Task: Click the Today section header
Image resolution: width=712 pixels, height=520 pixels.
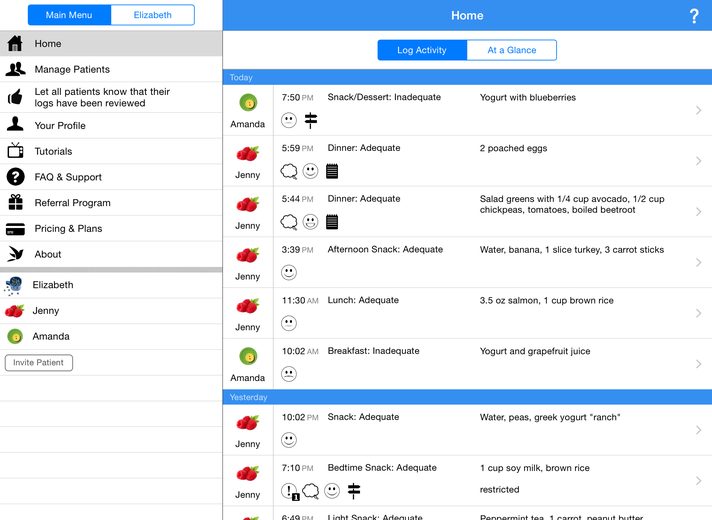Action: click(x=467, y=77)
